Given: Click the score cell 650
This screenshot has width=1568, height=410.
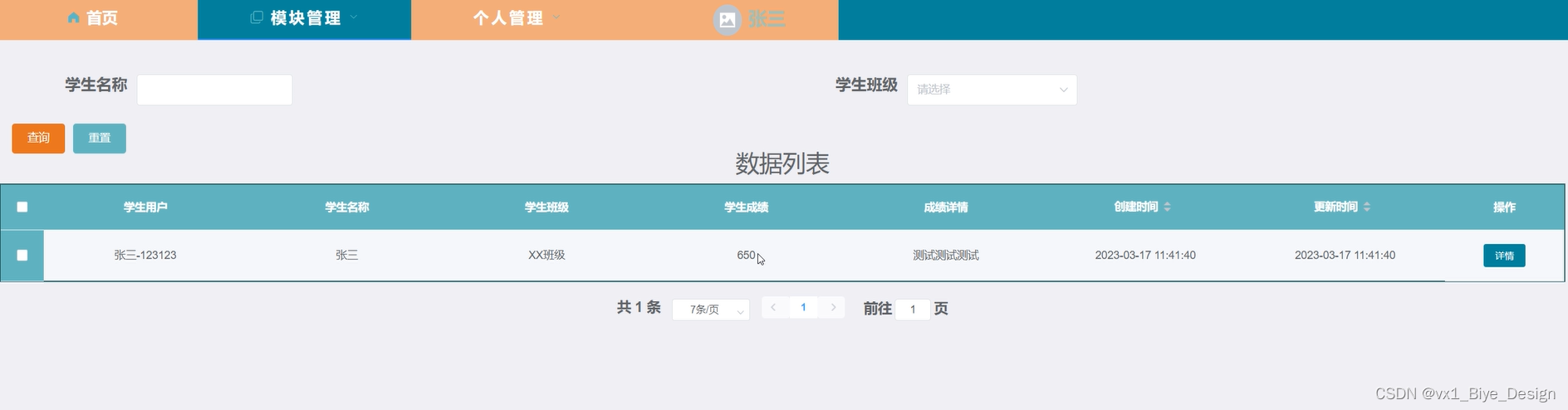Looking at the screenshot, I should (x=746, y=255).
